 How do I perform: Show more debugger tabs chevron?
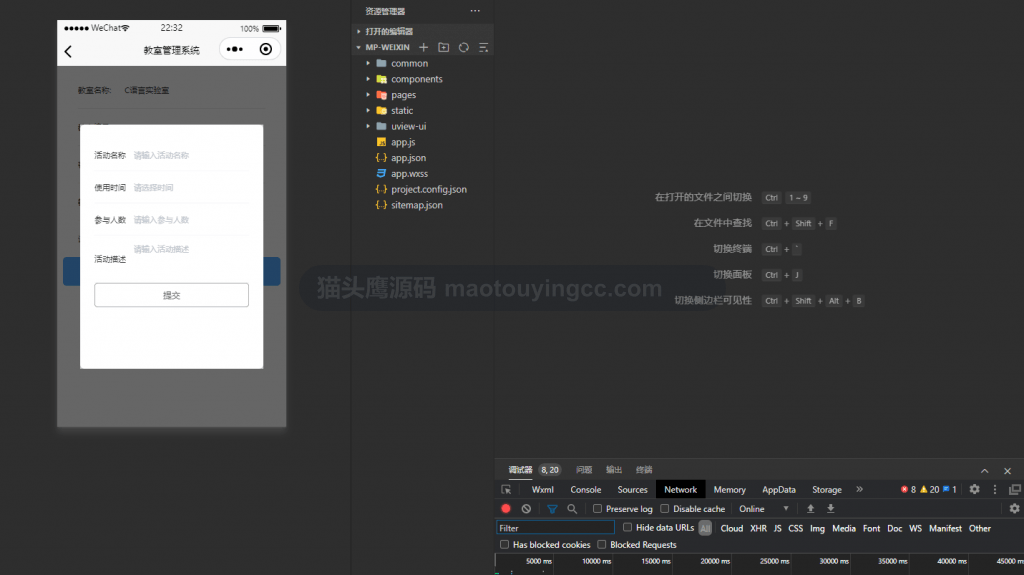pyautogui.click(x=859, y=489)
